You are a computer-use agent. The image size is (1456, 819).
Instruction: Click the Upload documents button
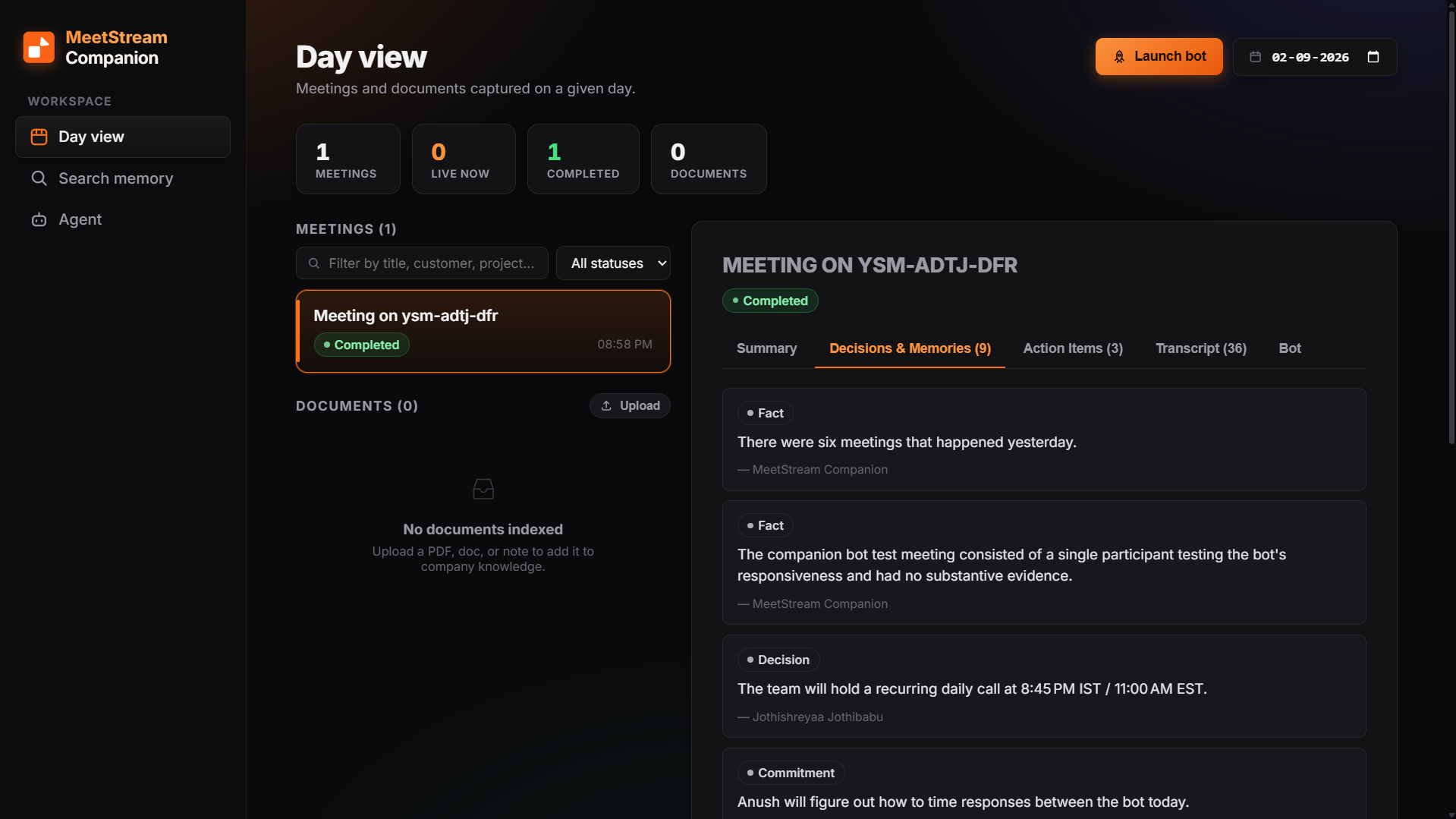(630, 406)
